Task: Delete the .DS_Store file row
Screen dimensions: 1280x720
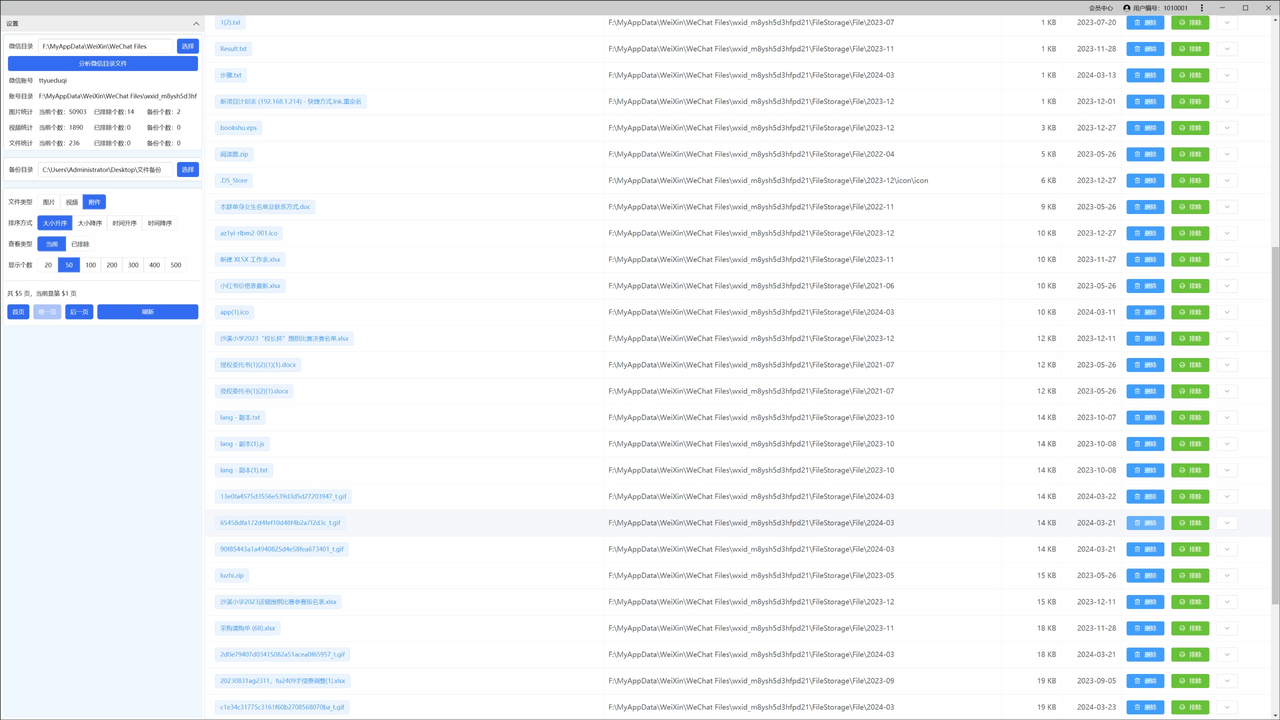Action: [x=1145, y=181]
